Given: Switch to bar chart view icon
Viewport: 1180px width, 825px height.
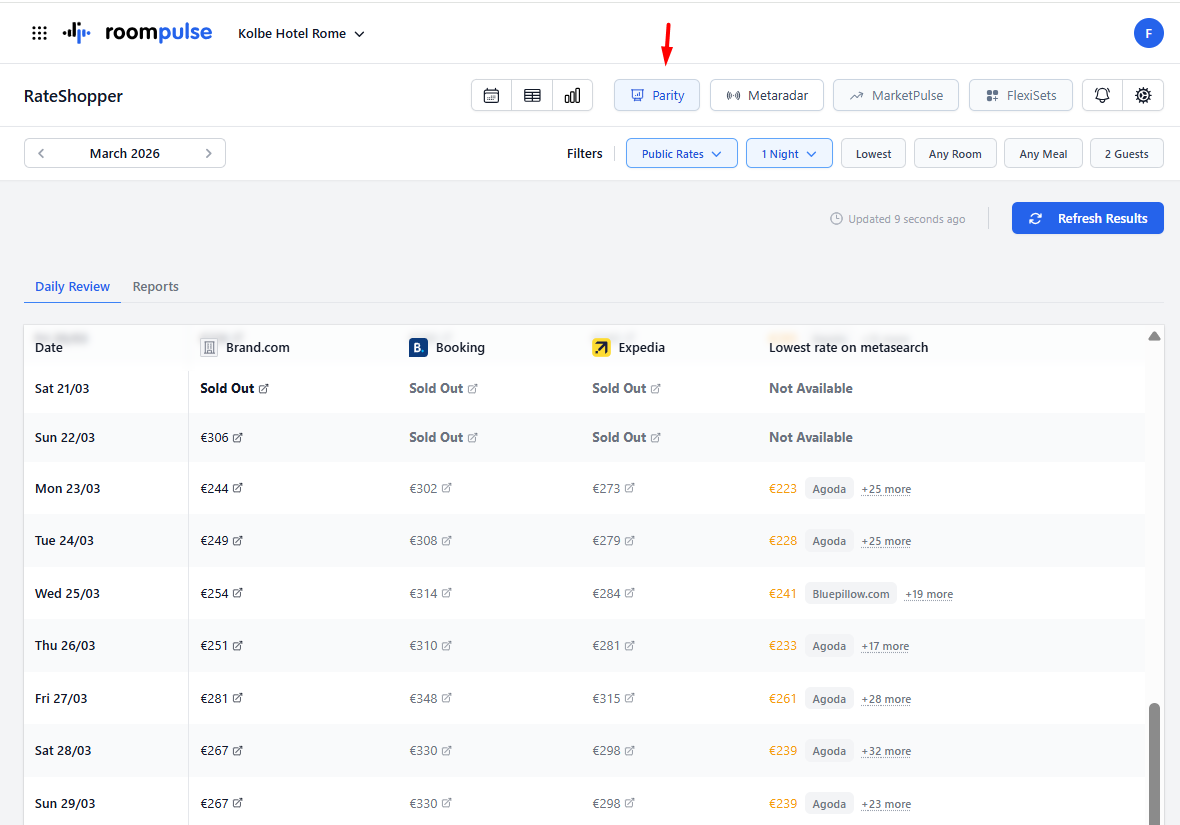Looking at the screenshot, I should [x=573, y=96].
